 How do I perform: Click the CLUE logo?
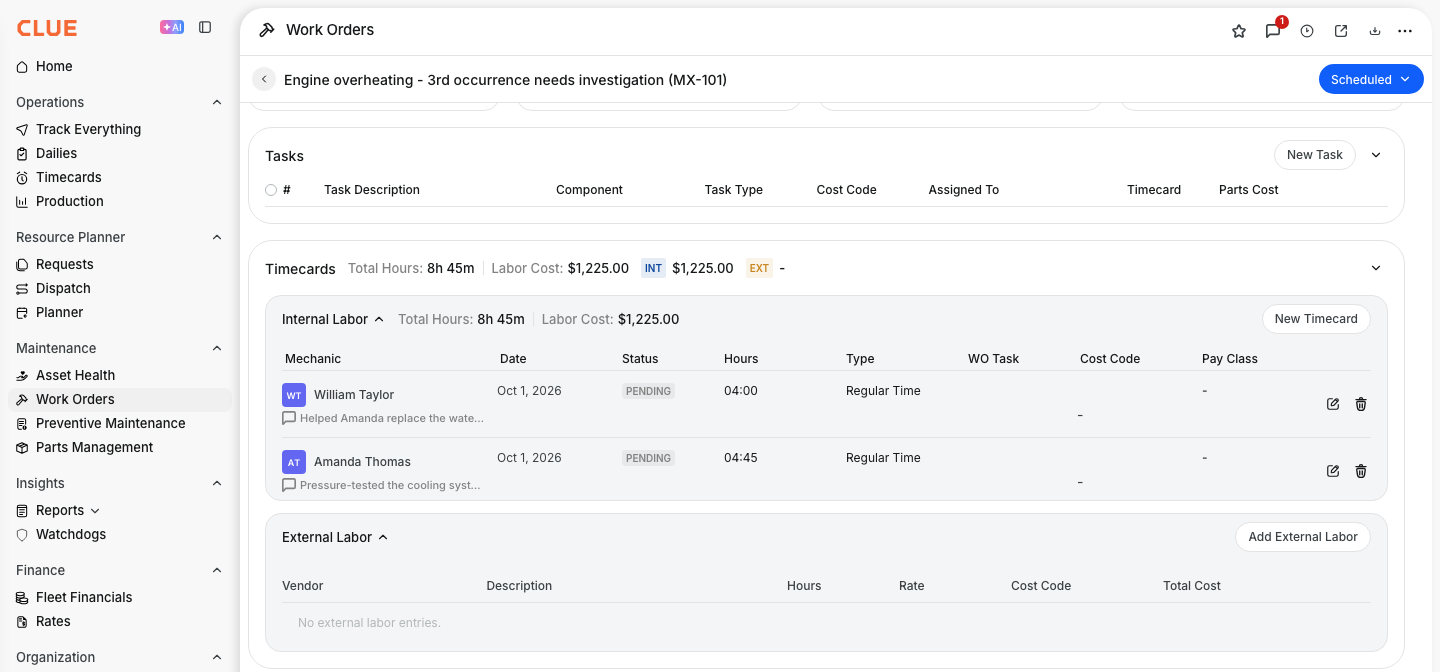click(47, 28)
